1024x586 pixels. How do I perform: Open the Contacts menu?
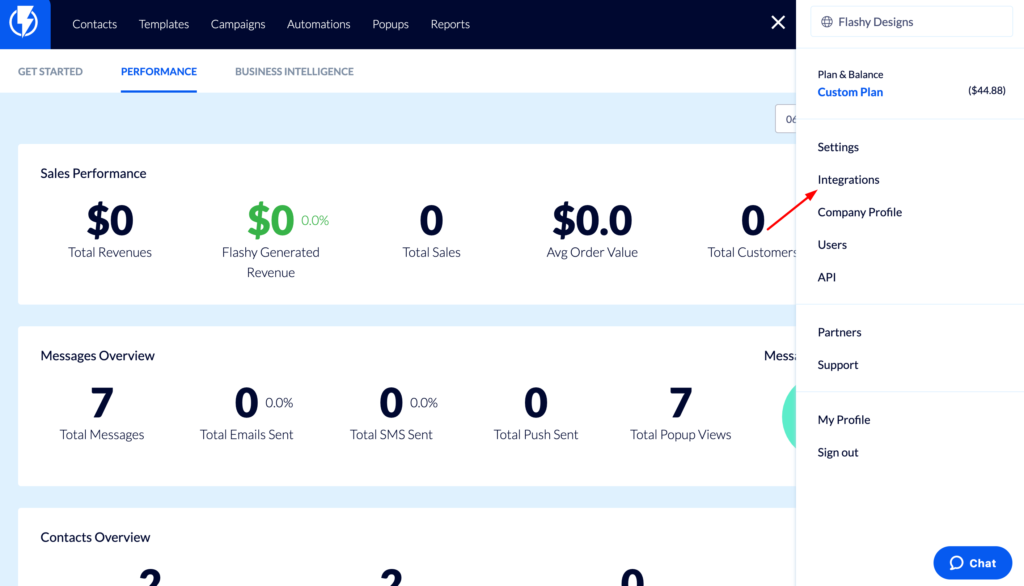pyautogui.click(x=95, y=24)
